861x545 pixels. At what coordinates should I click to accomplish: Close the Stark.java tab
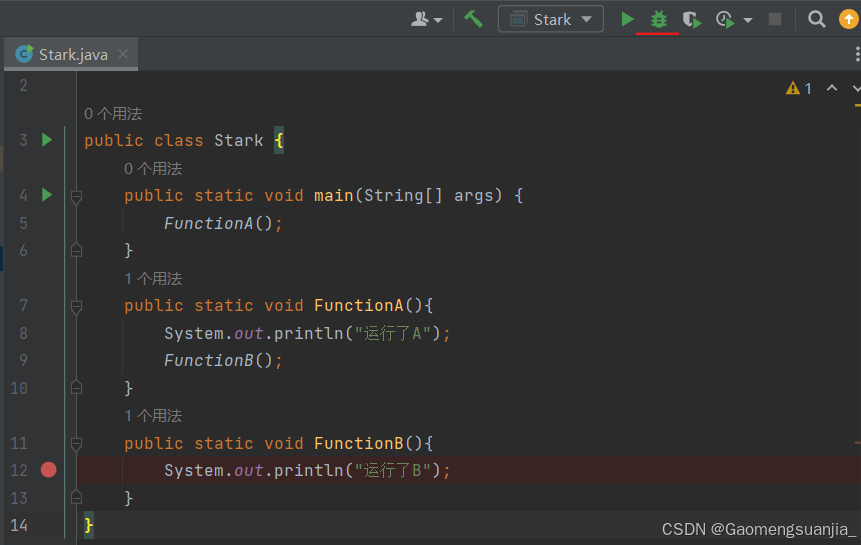pos(123,54)
